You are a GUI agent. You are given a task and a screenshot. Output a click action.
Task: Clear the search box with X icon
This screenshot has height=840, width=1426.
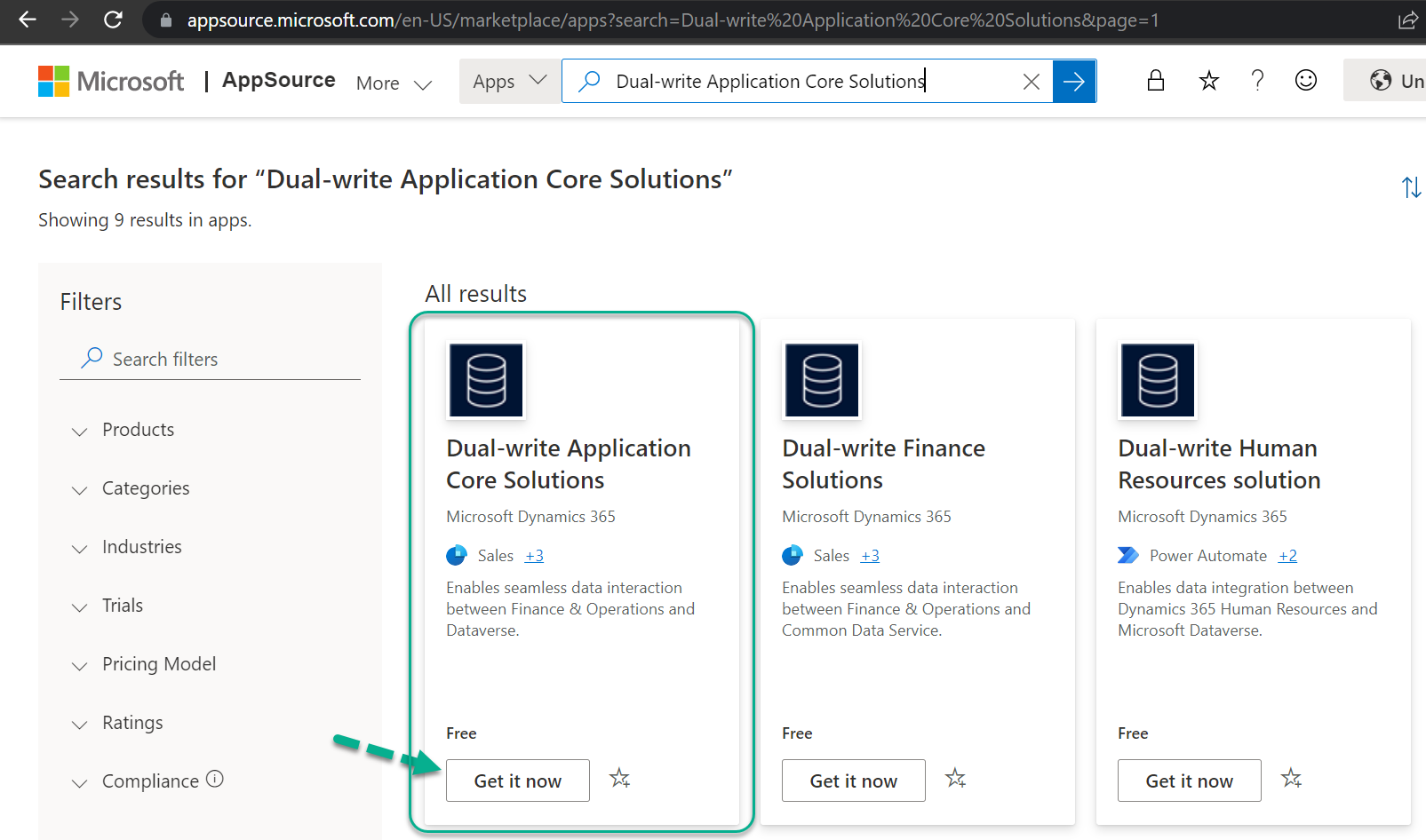click(x=1031, y=82)
